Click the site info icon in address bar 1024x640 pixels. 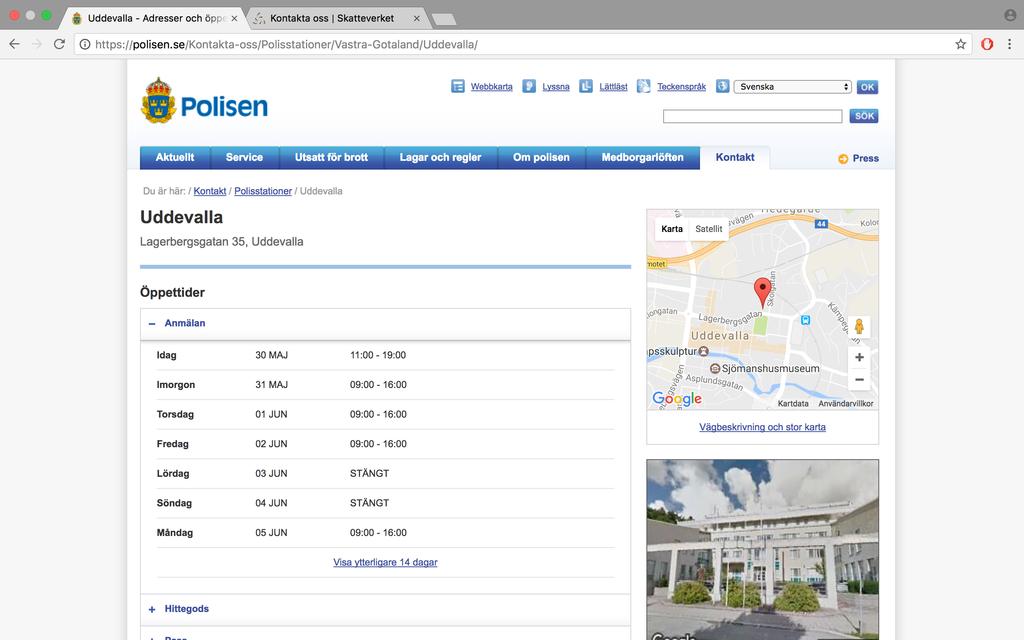tap(85, 44)
